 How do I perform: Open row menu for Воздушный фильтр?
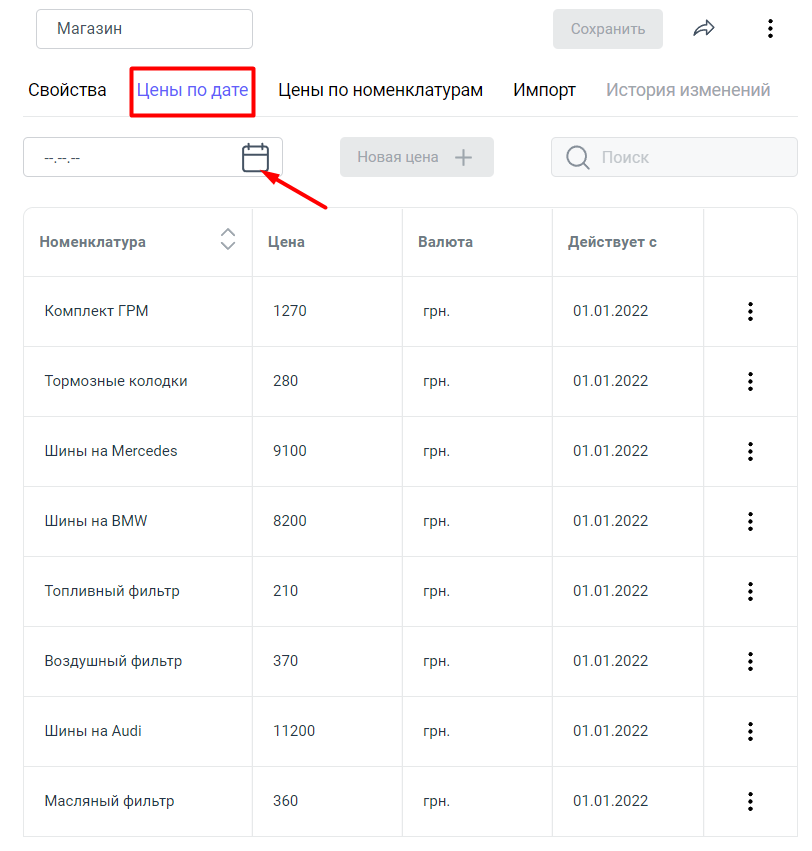(750, 661)
